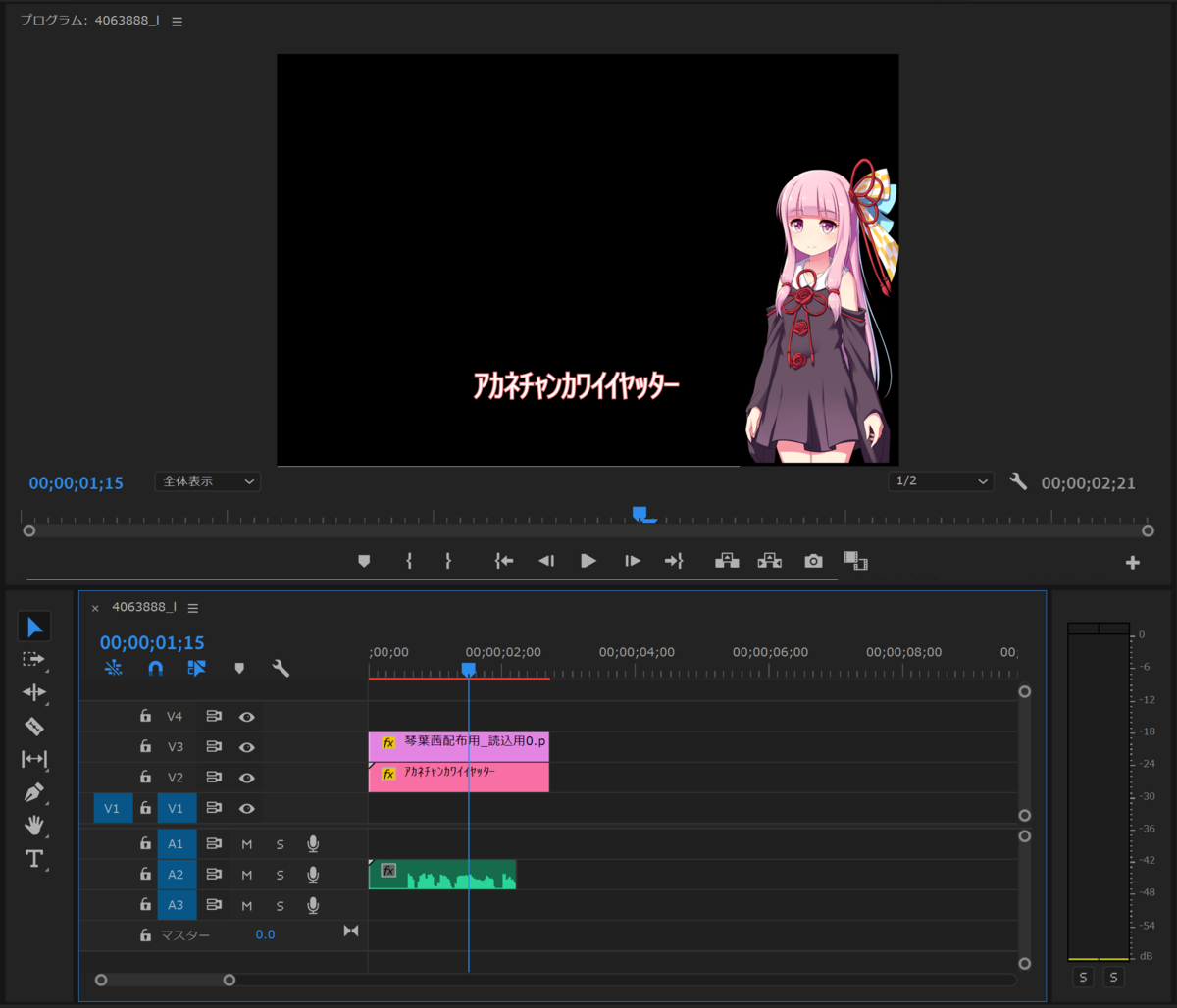Click the program monitor current timecode
Viewport: 1177px width, 1008px height.
point(77,483)
